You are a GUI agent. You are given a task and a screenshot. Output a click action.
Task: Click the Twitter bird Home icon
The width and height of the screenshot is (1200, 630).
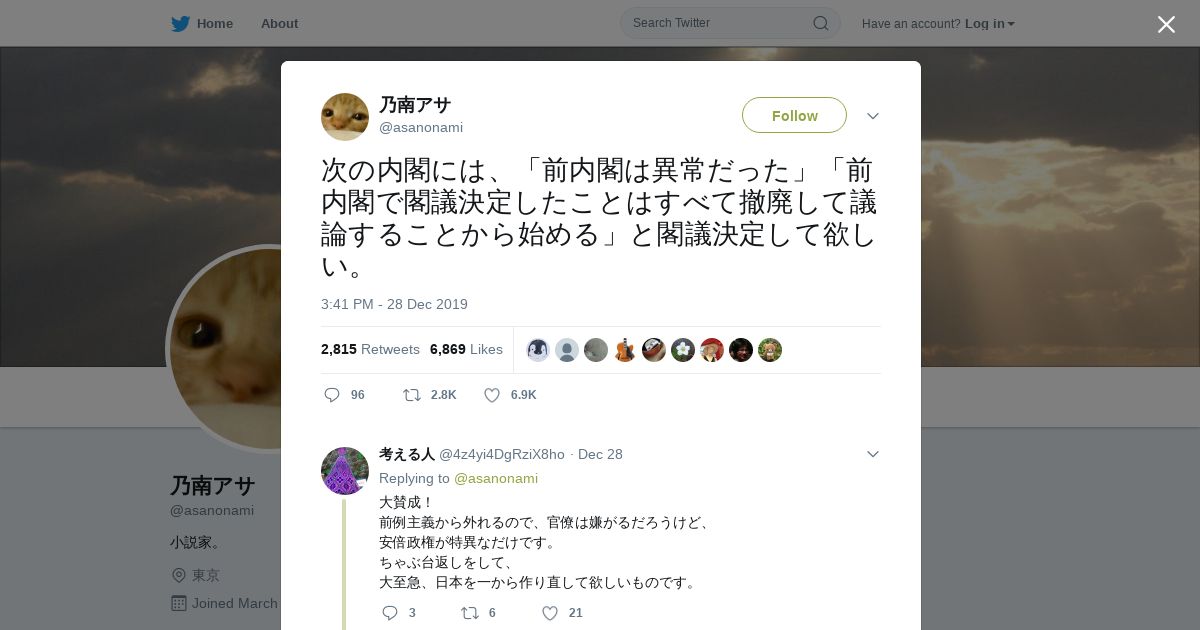[x=180, y=23]
